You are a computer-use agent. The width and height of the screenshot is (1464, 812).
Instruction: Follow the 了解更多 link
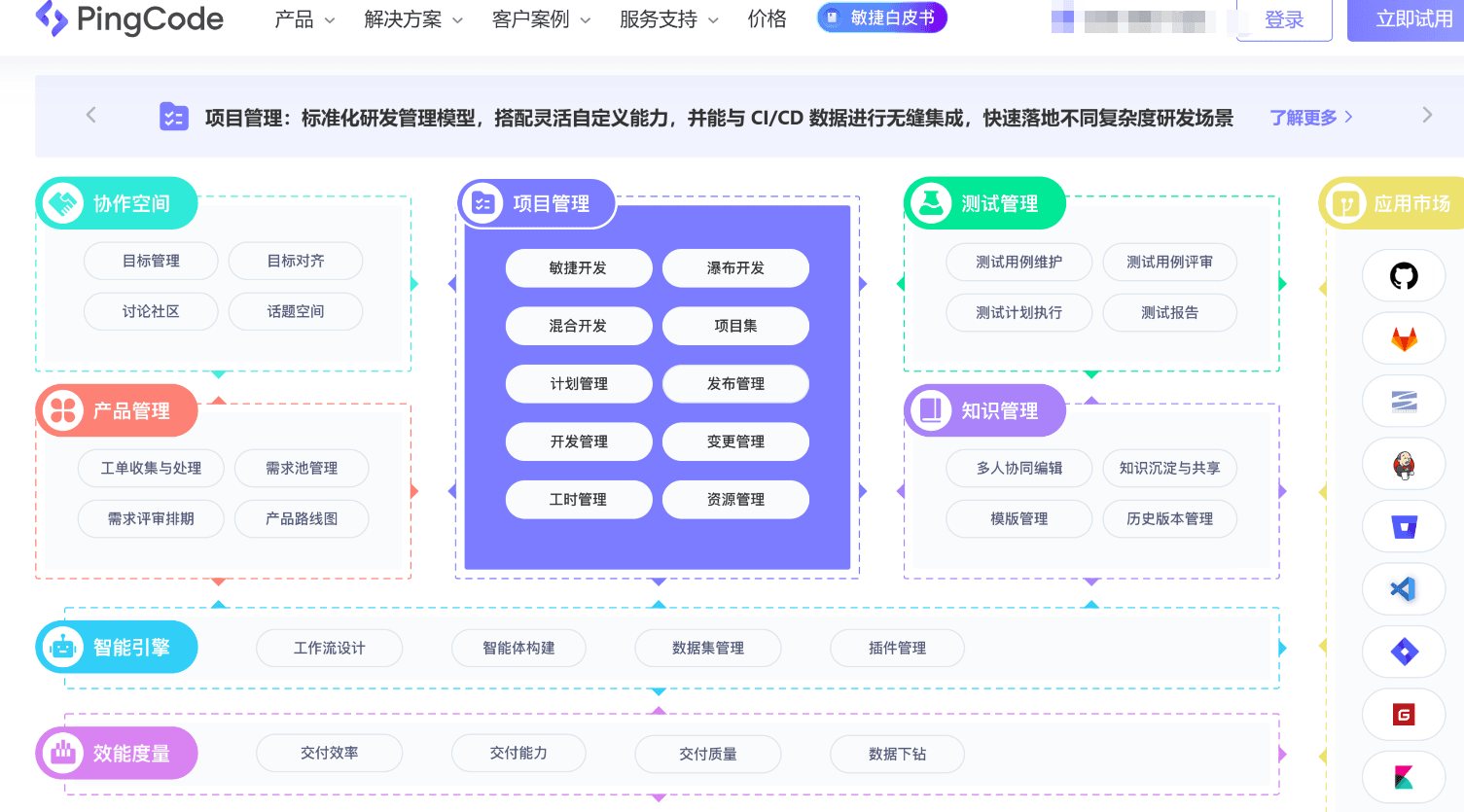[x=1311, y=118]
